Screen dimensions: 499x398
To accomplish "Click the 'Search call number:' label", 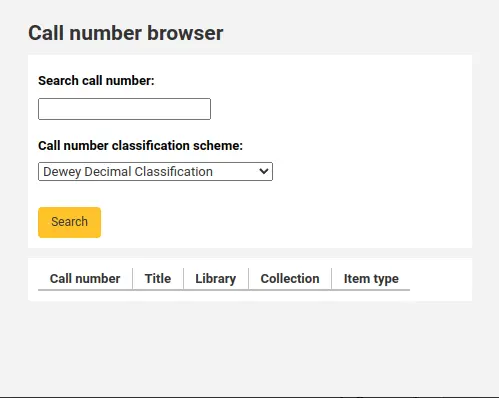I will [96, 81].
